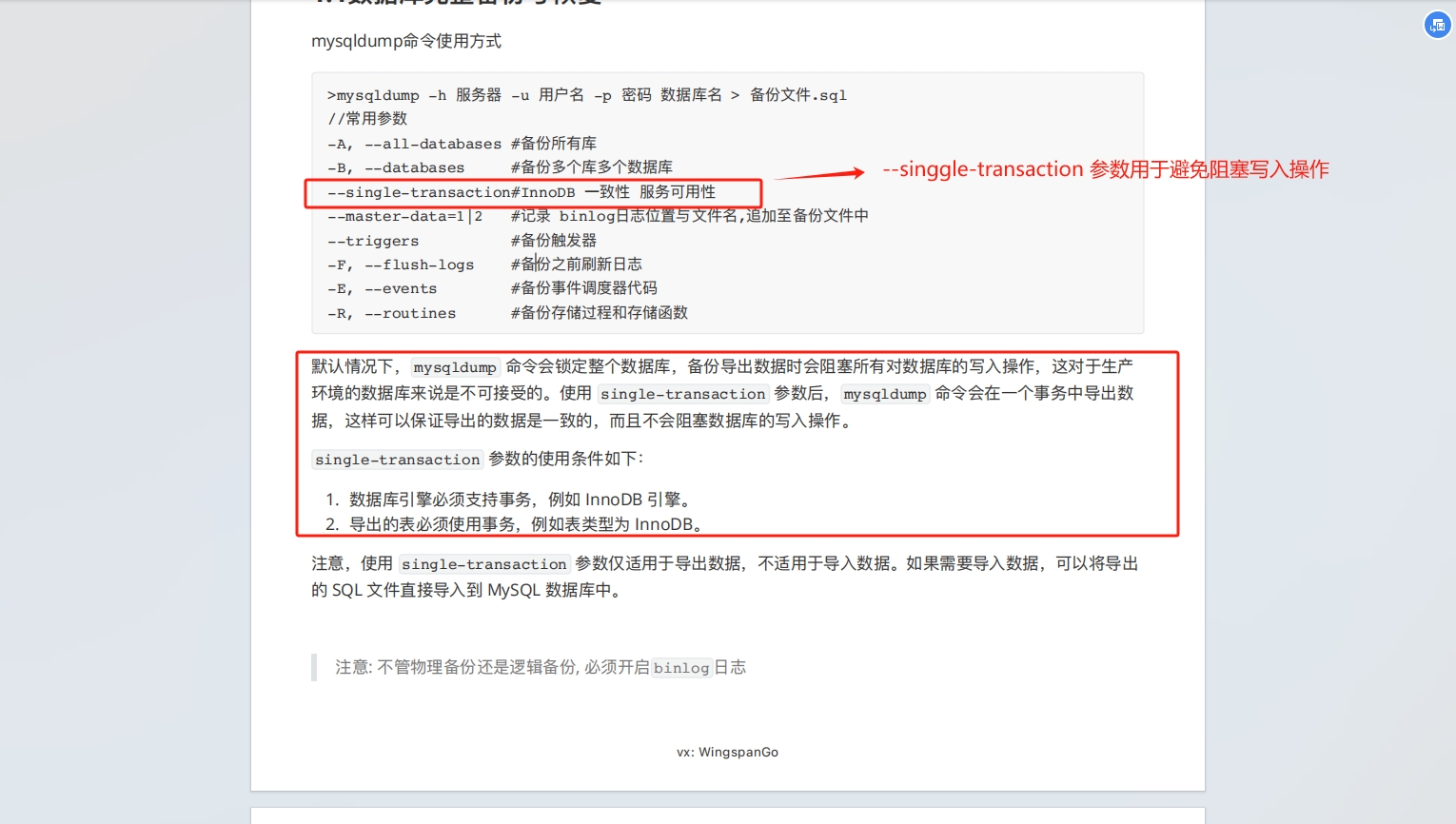Click the '--master-data=1|2' code line
1456x824 pixels.
(598, 216)
